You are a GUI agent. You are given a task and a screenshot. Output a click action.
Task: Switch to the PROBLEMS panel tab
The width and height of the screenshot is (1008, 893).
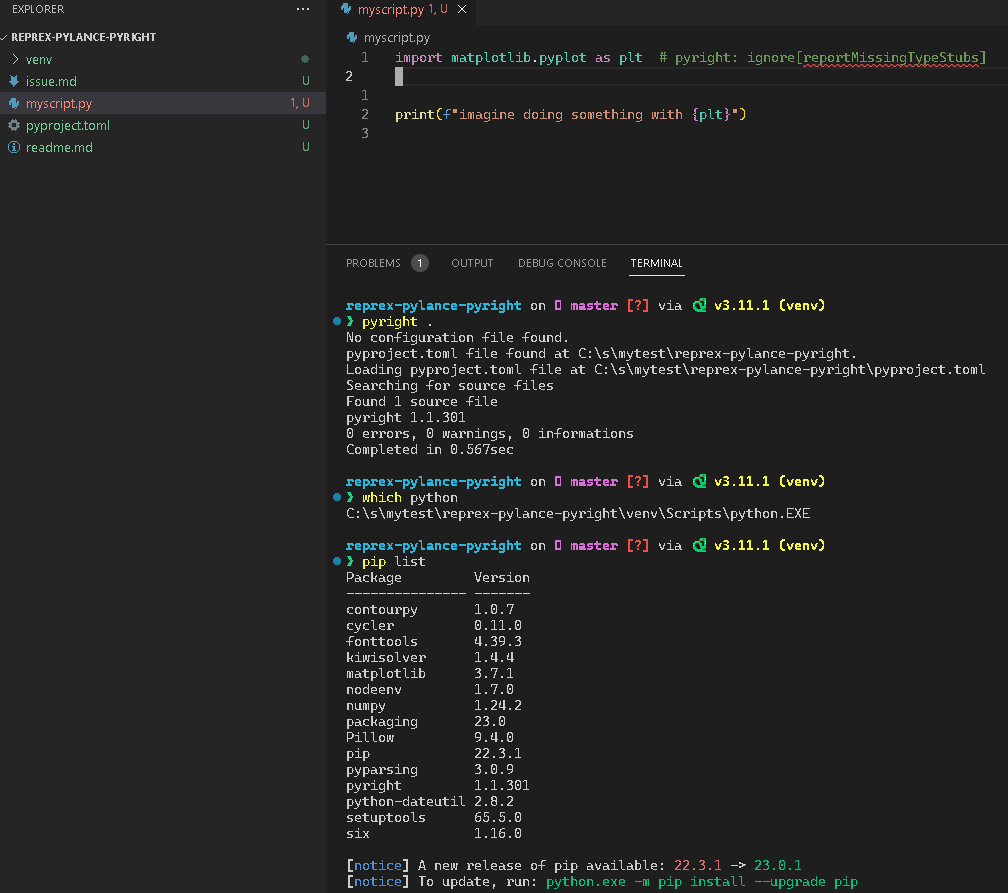[373, 263]
